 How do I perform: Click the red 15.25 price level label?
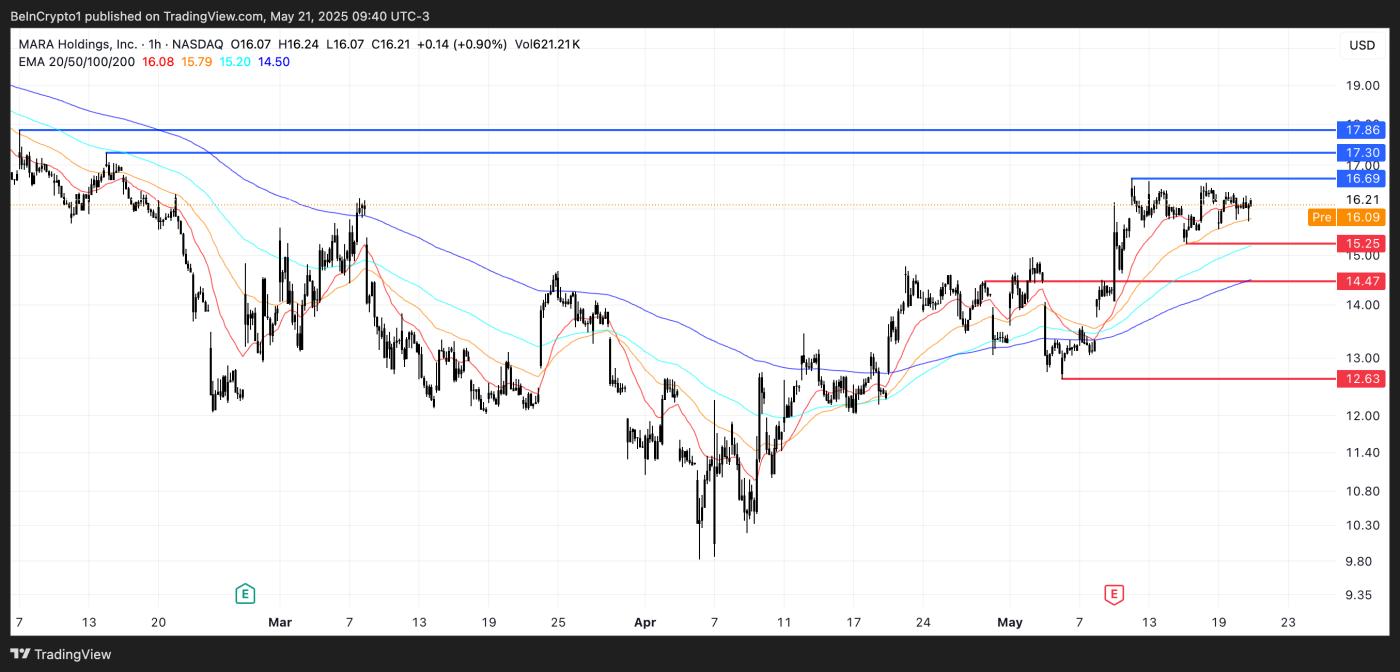pos(1363,243)
